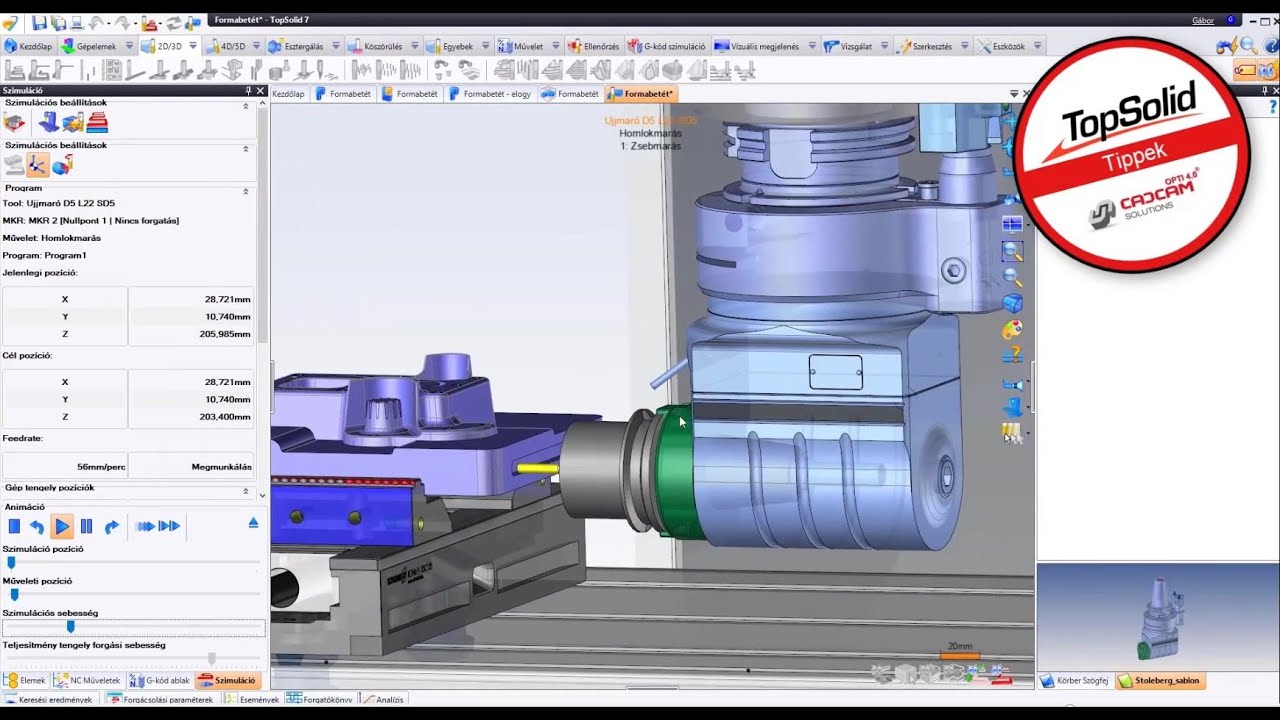
Task: Open the Szerkesztés ribbon tab
Action: pos(933,46)
